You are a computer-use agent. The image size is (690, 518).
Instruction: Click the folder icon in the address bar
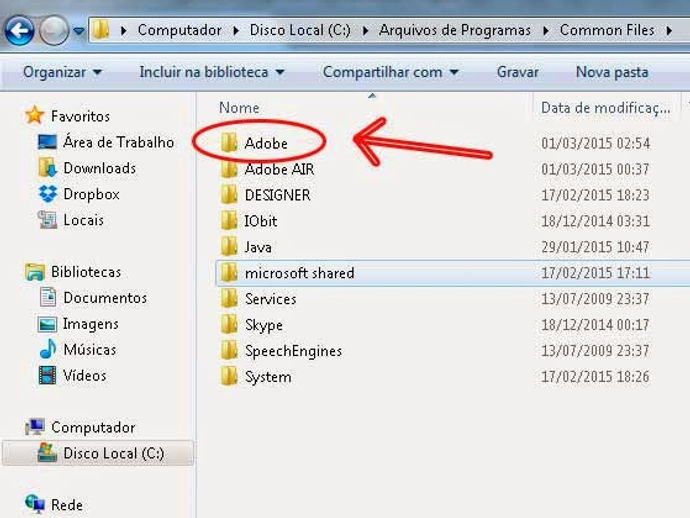[101, 30]
